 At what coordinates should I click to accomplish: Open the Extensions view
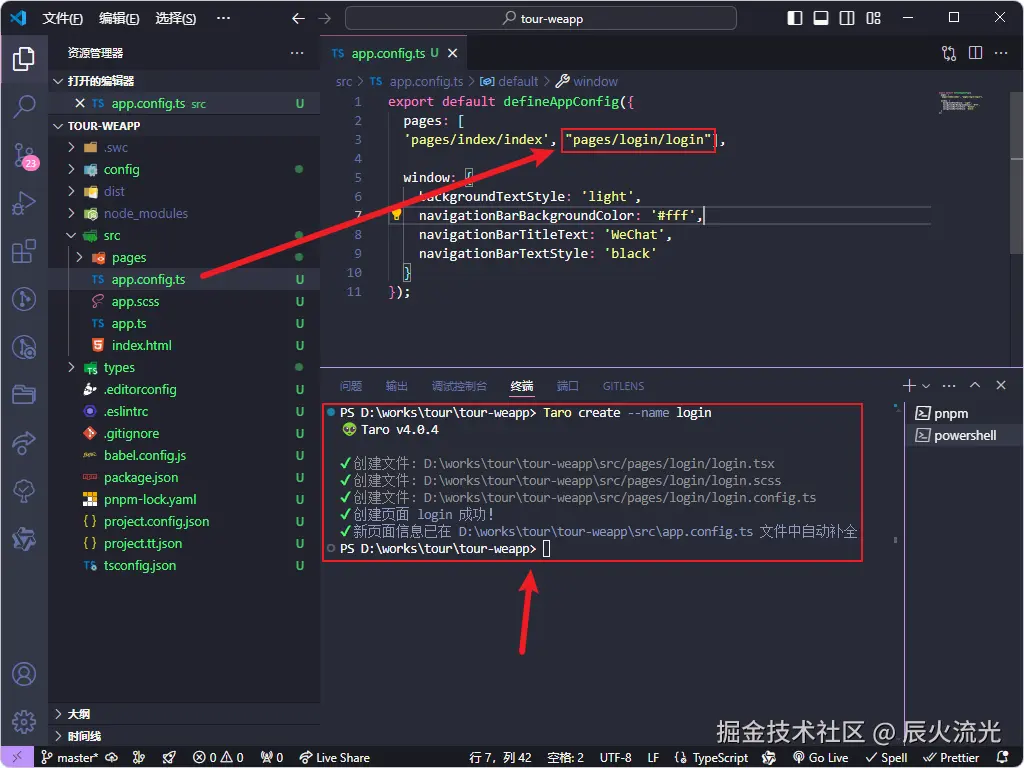click(x=24, y=251)
